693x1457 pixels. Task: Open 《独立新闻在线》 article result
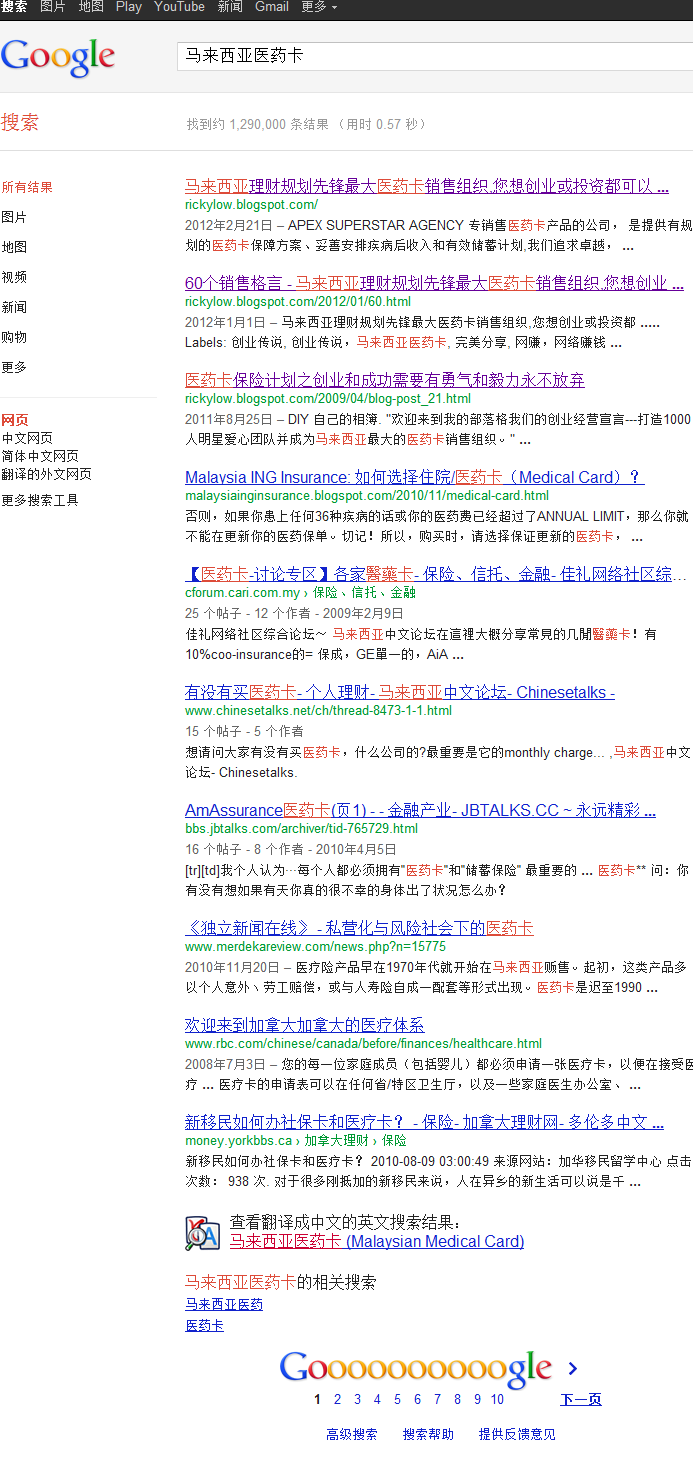point(359,928)
